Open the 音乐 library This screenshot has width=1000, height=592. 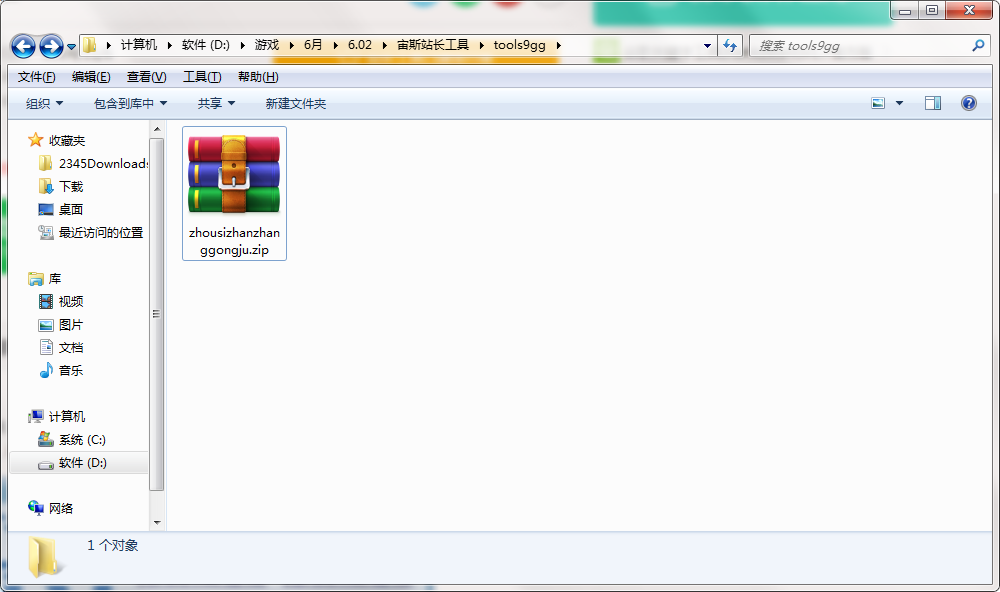coord(71,371)
